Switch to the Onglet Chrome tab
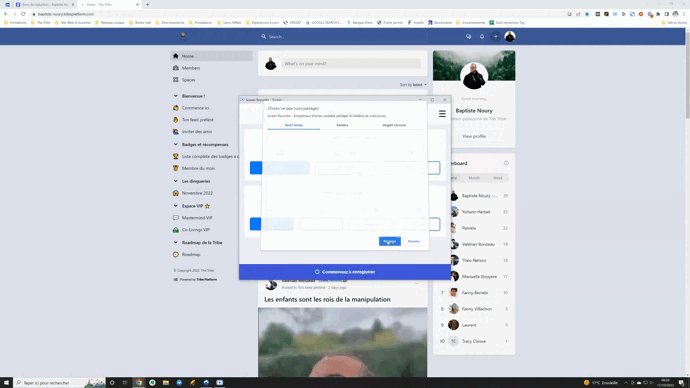The width and height of the screenshot is (690, 388). tap(394, 125)
